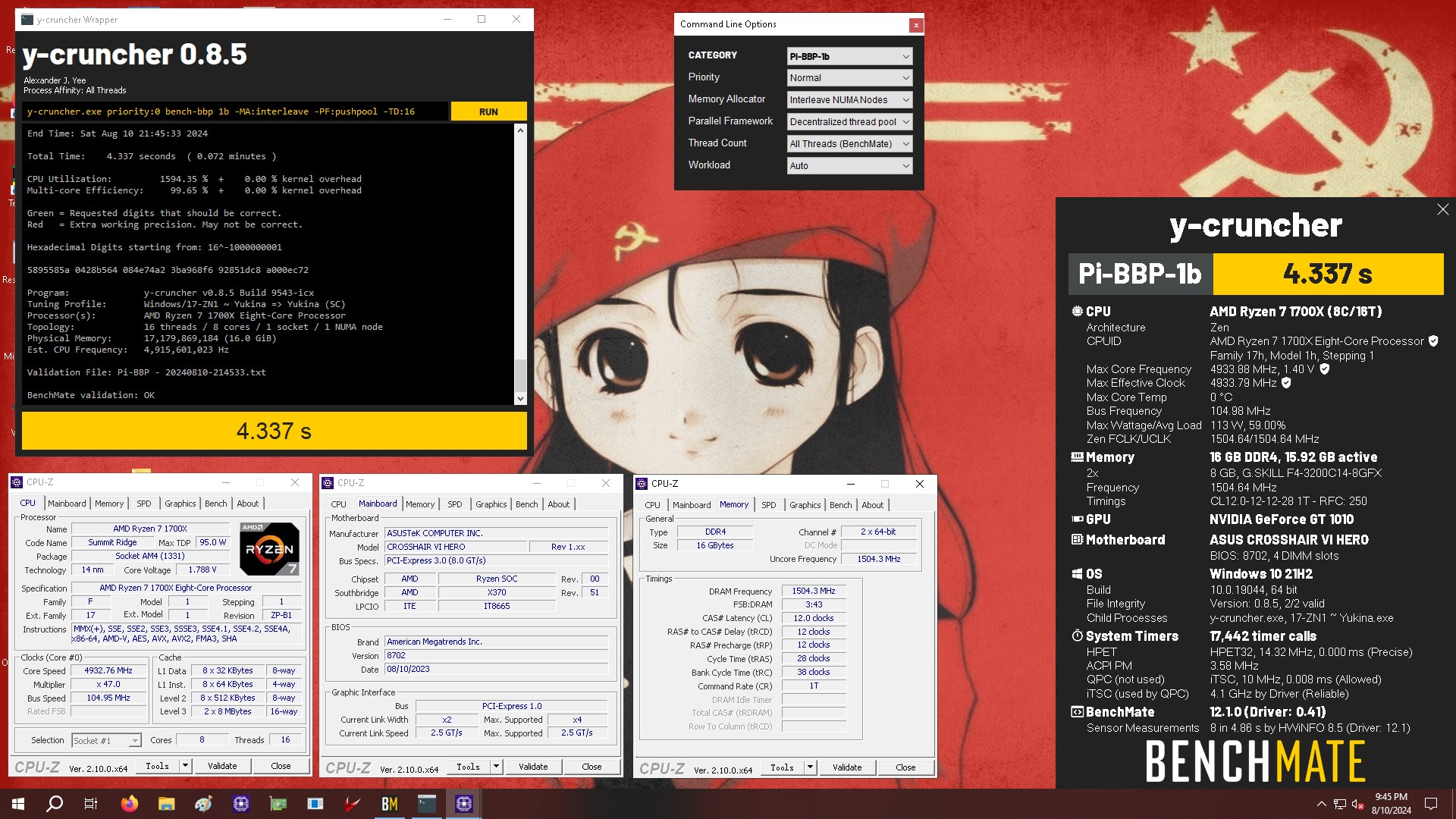Open Tools dropdown arrow in CPU-Z Memory window
1456x819 pixels.
tap(810, 767)
